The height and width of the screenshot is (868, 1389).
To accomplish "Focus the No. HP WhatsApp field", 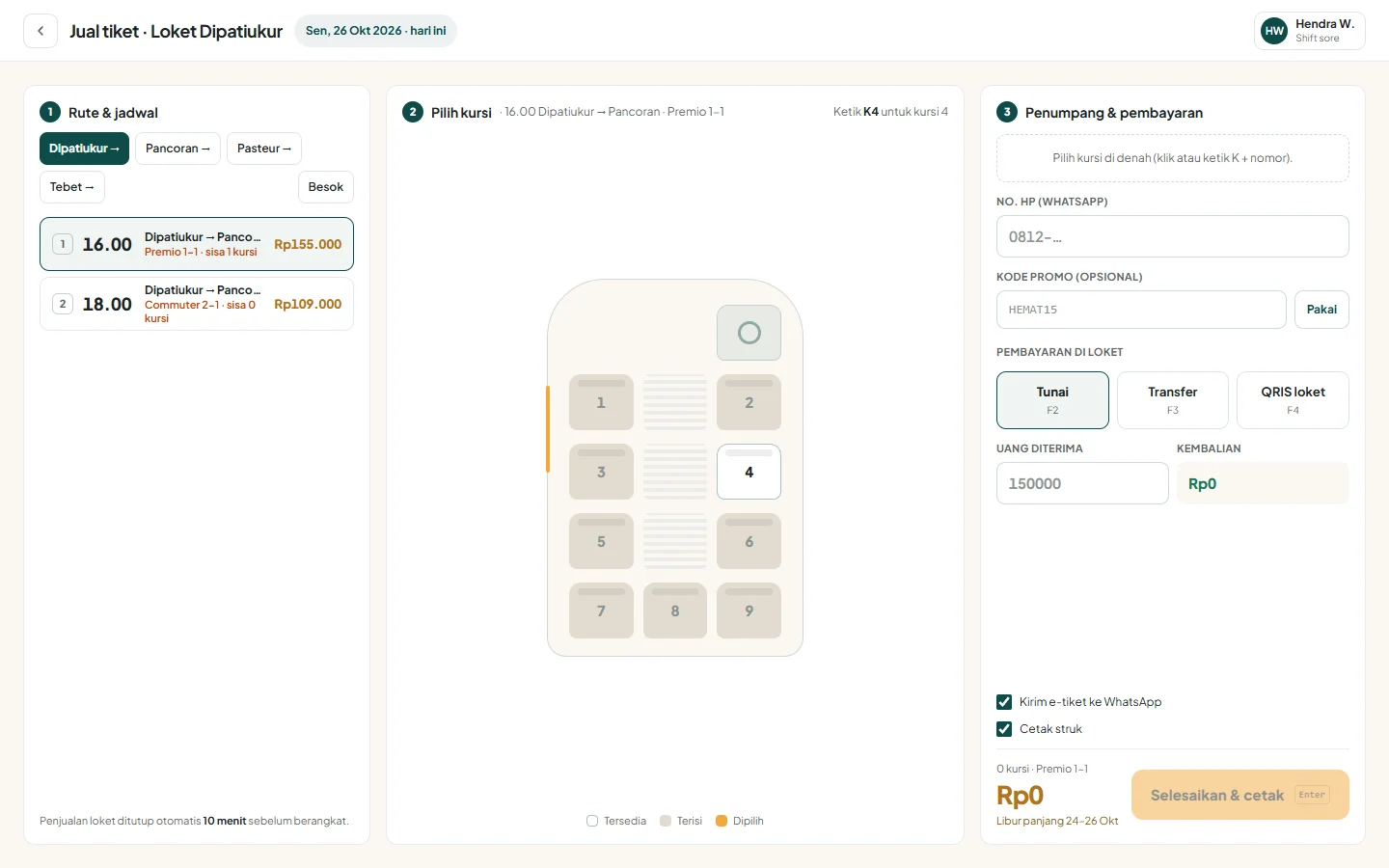I will (1173, 236).
